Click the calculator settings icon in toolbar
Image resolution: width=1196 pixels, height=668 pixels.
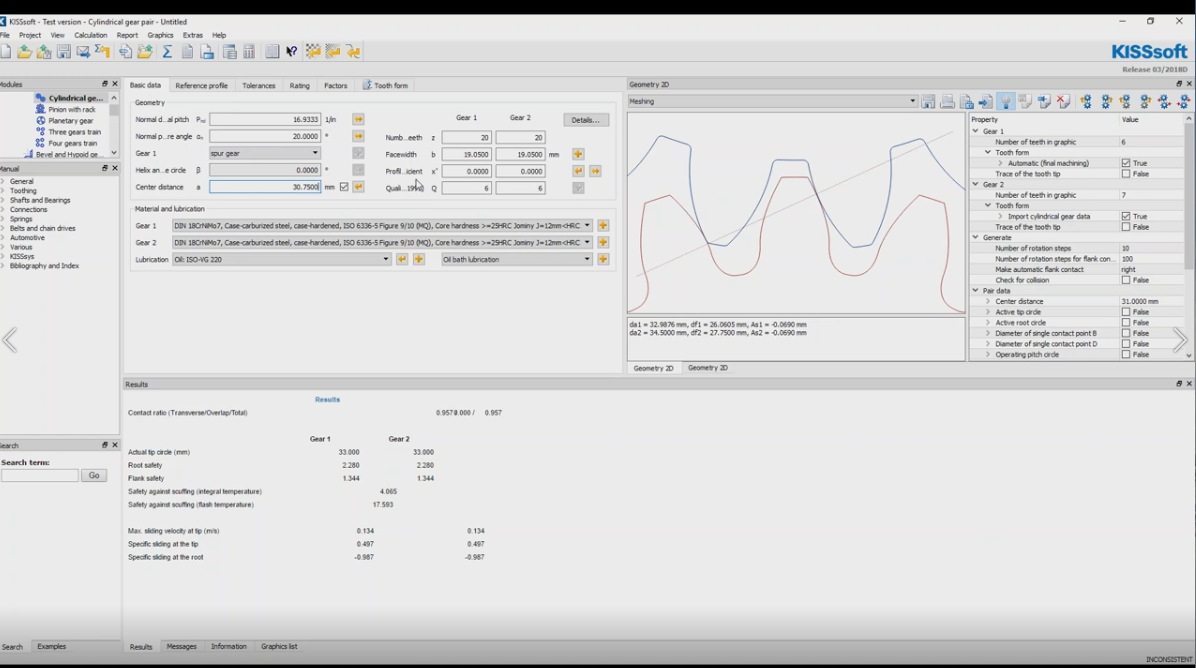click(x=249, y=52)
